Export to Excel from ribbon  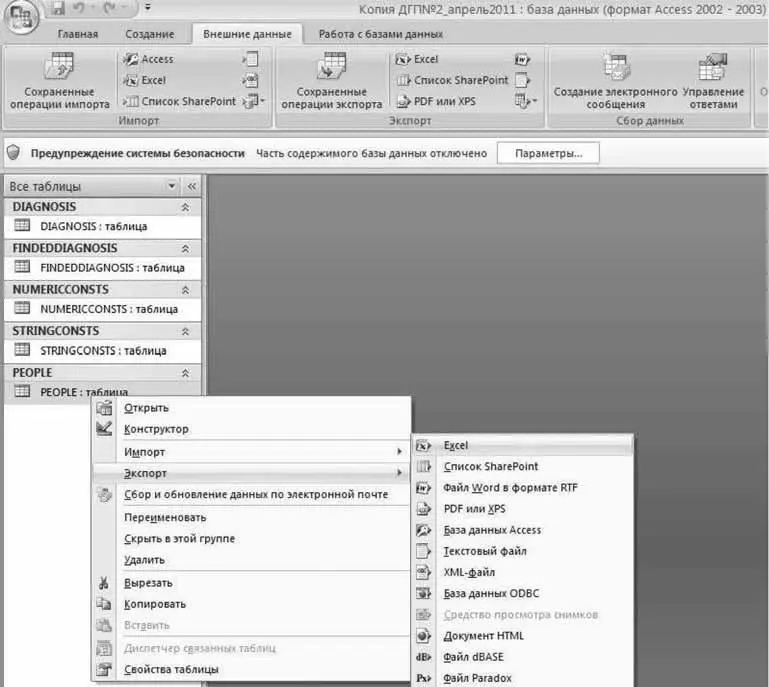click(417, 59)
